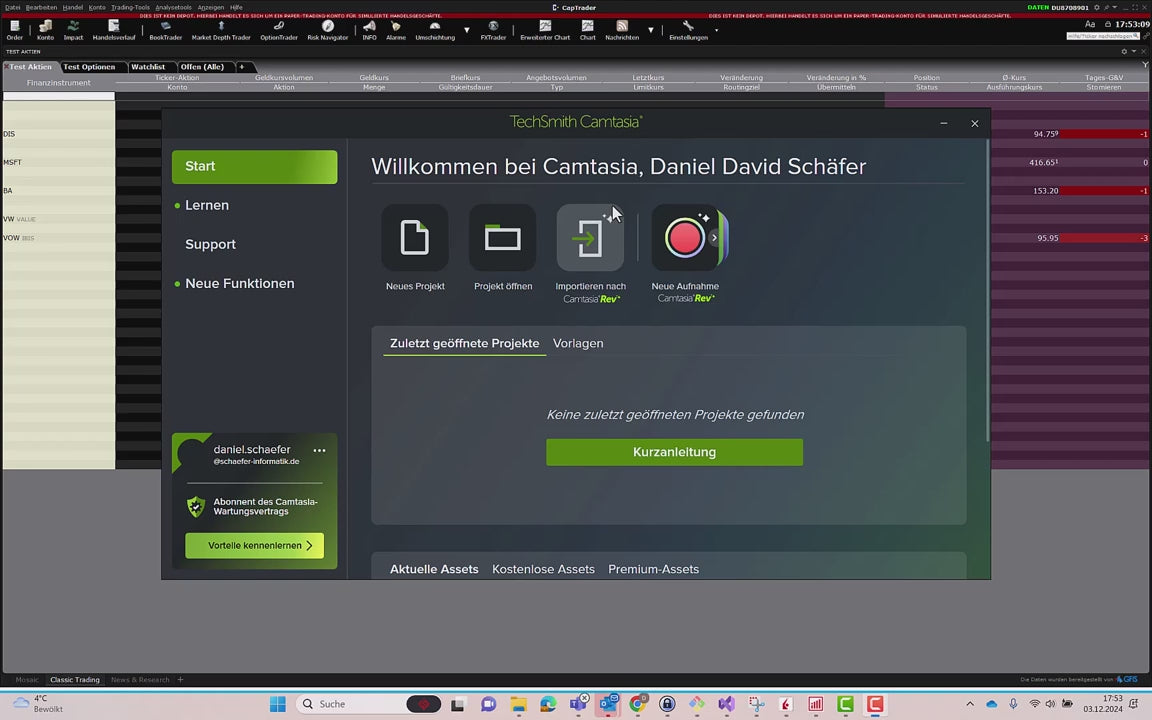Open Nachrichten news feed icon
This screenshot has width=1152, height=720.
pos(622,30)
